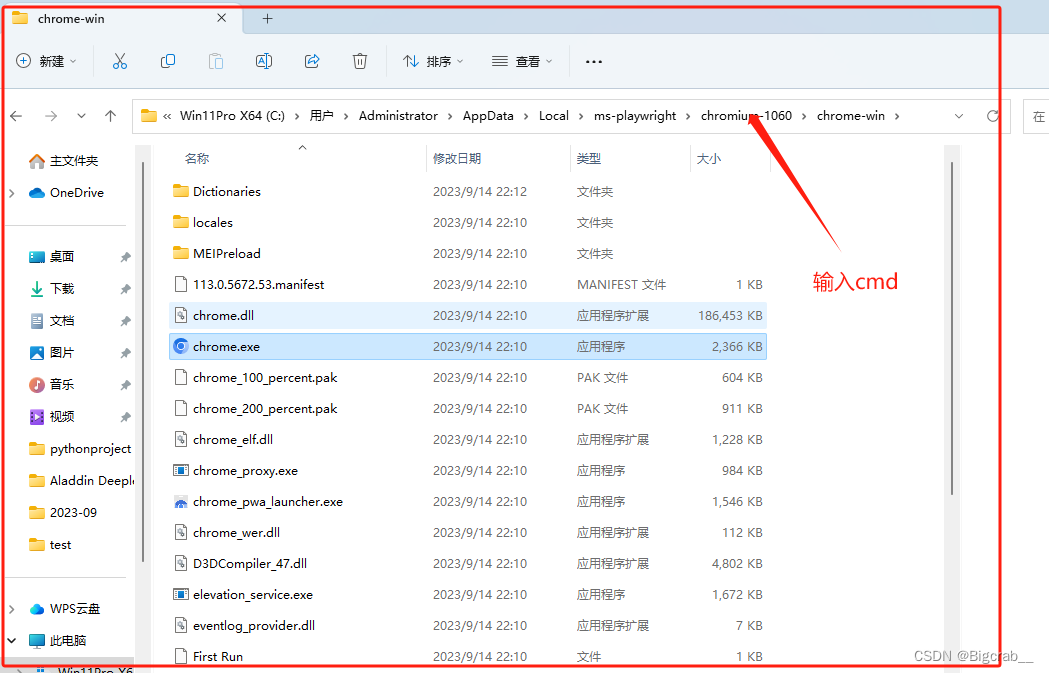The image size is (1049, 673).
Task: Open the 2023-09 folder in sidebar
Action: coord(64,512)
